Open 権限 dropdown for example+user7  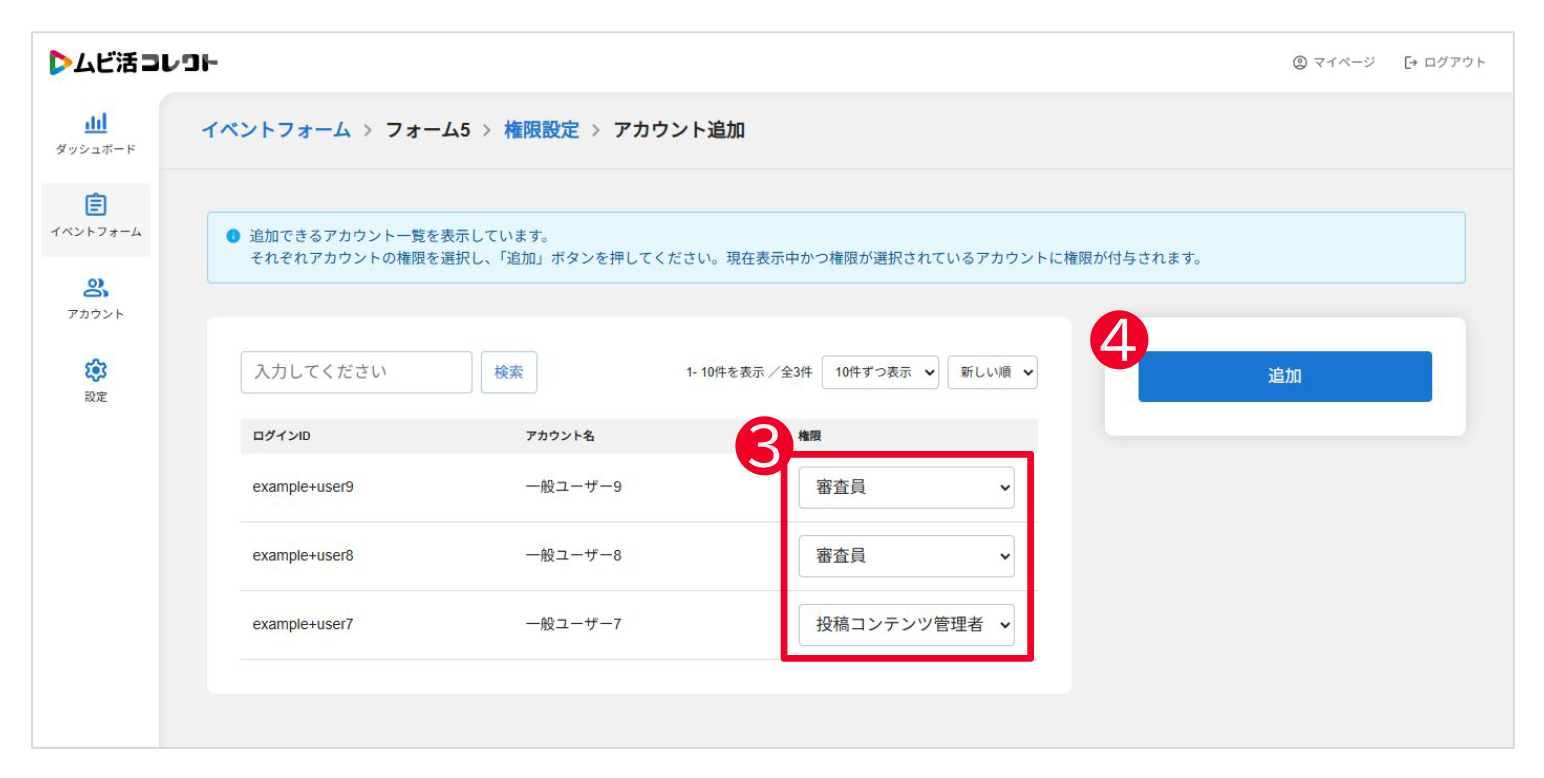(x=906, y=625)
